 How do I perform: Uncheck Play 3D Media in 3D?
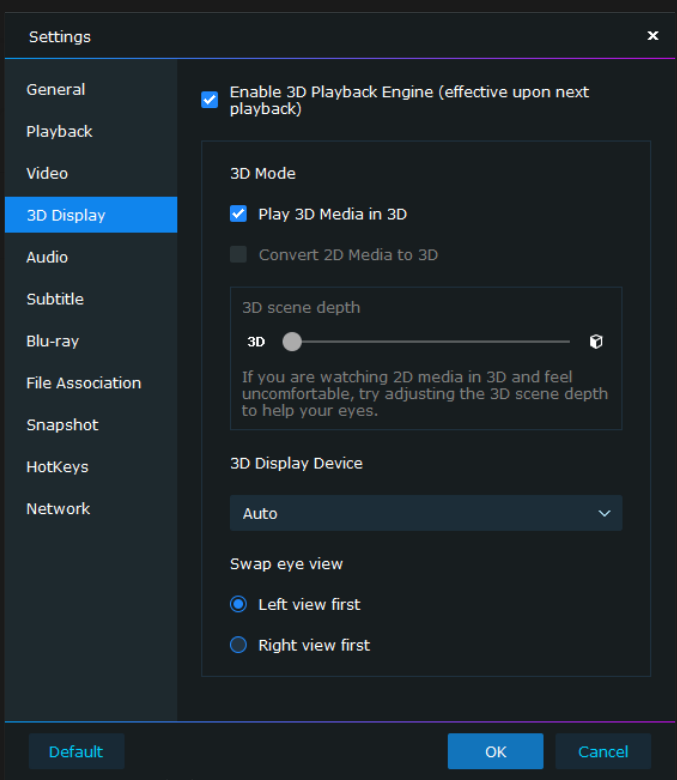pyautogui.click(x=238, y=214)
